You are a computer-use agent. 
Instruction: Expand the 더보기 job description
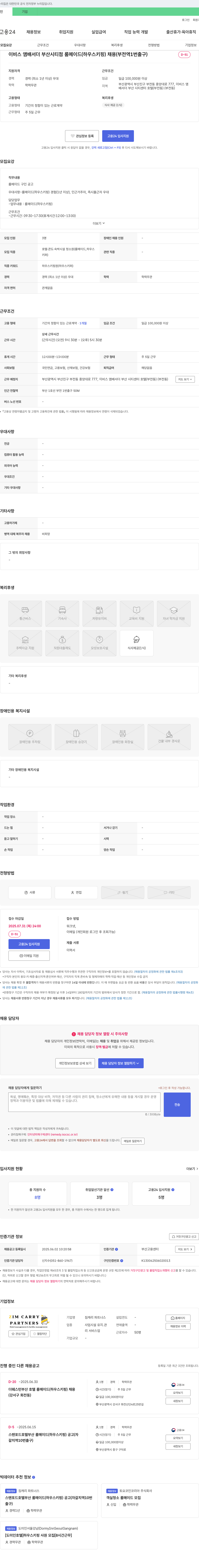click(99, 223)
